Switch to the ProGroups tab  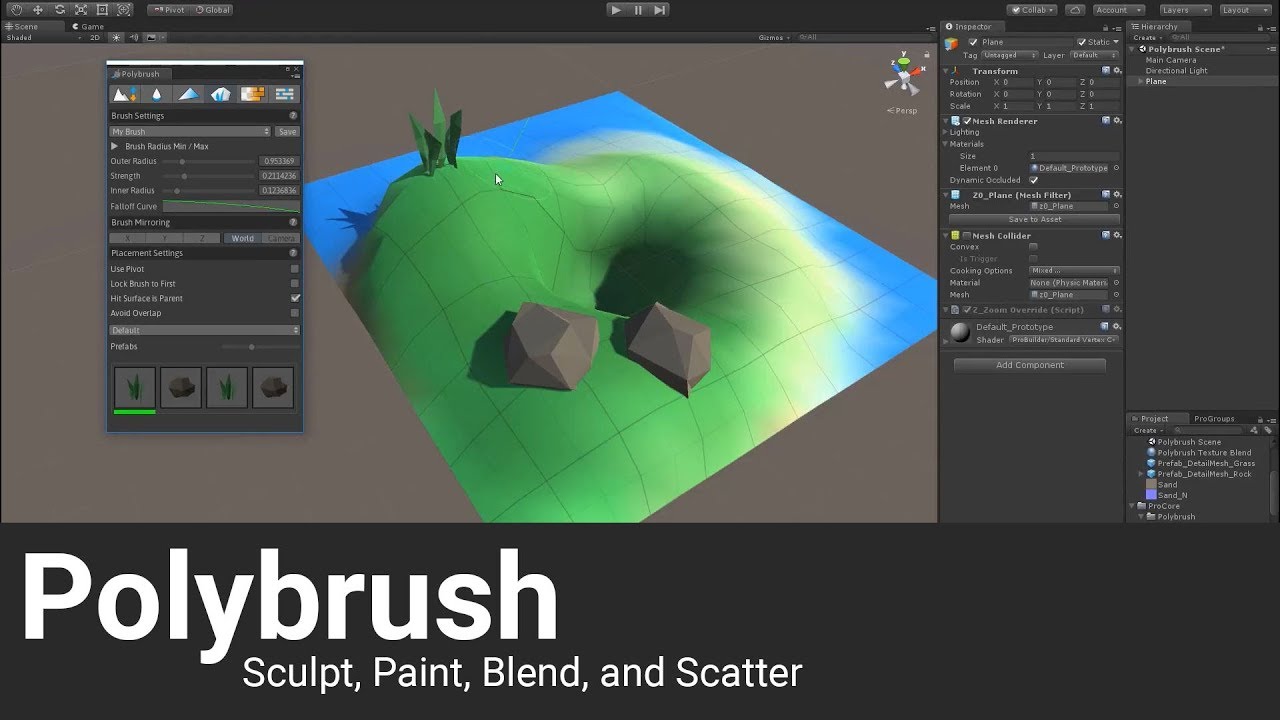(1214, 419)
